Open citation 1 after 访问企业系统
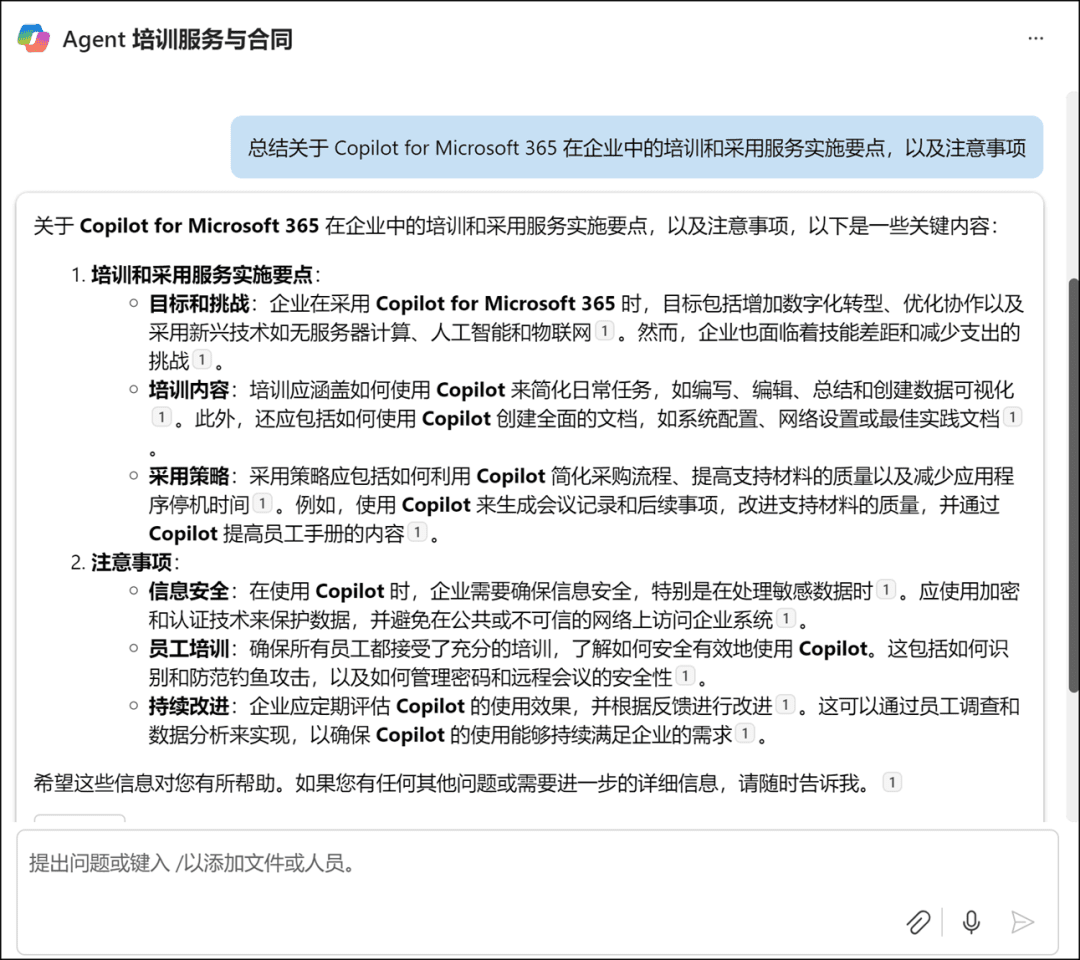 pyautogui.click(x=786, y=618)
